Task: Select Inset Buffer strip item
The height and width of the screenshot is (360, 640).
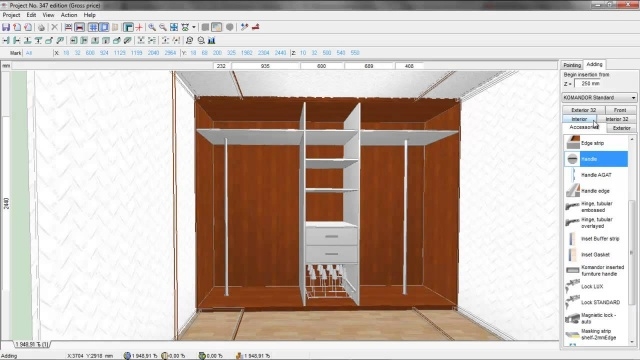Action: tap(596, 238)
